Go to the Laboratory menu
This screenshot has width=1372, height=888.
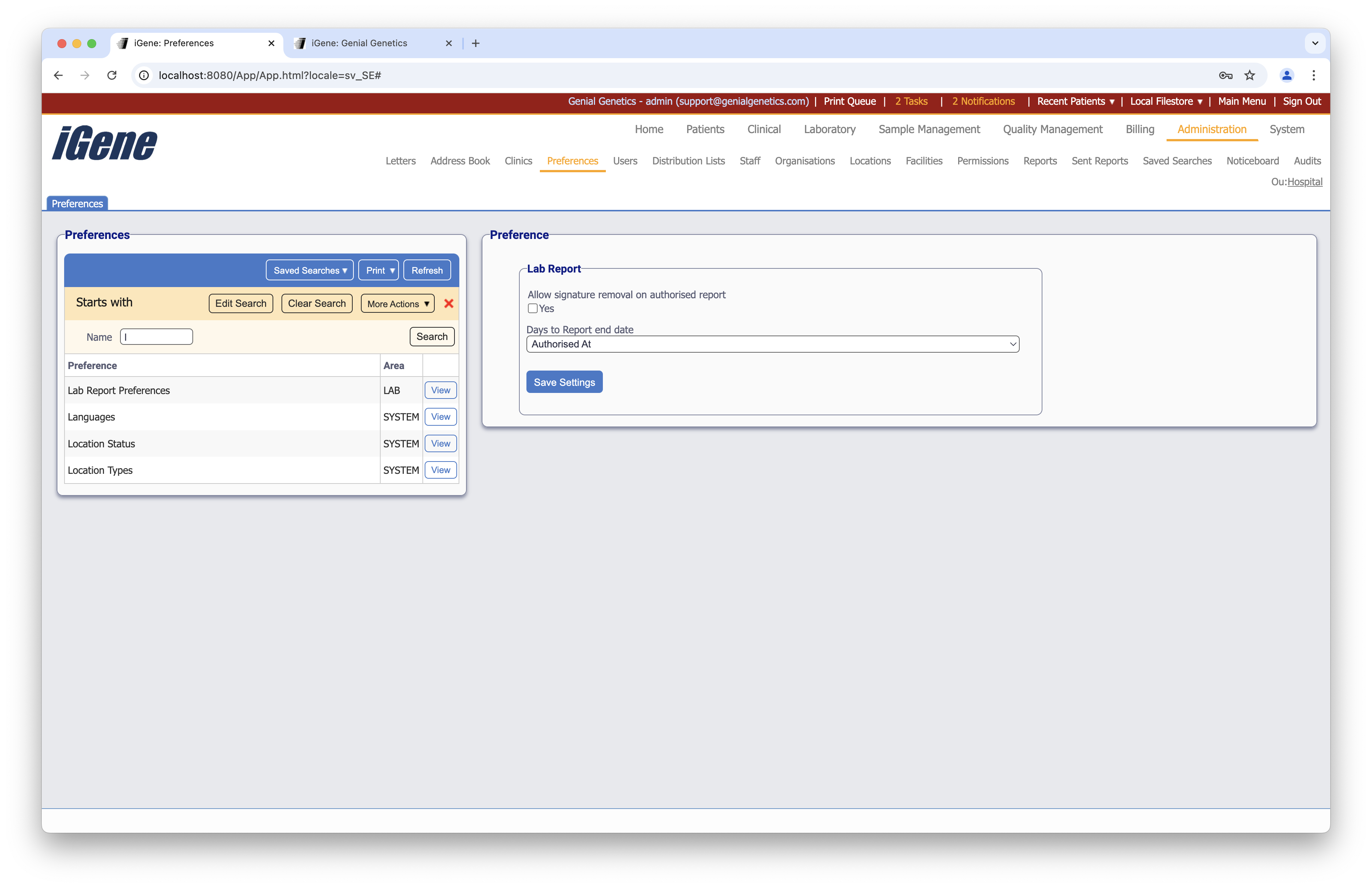(829, 129)
